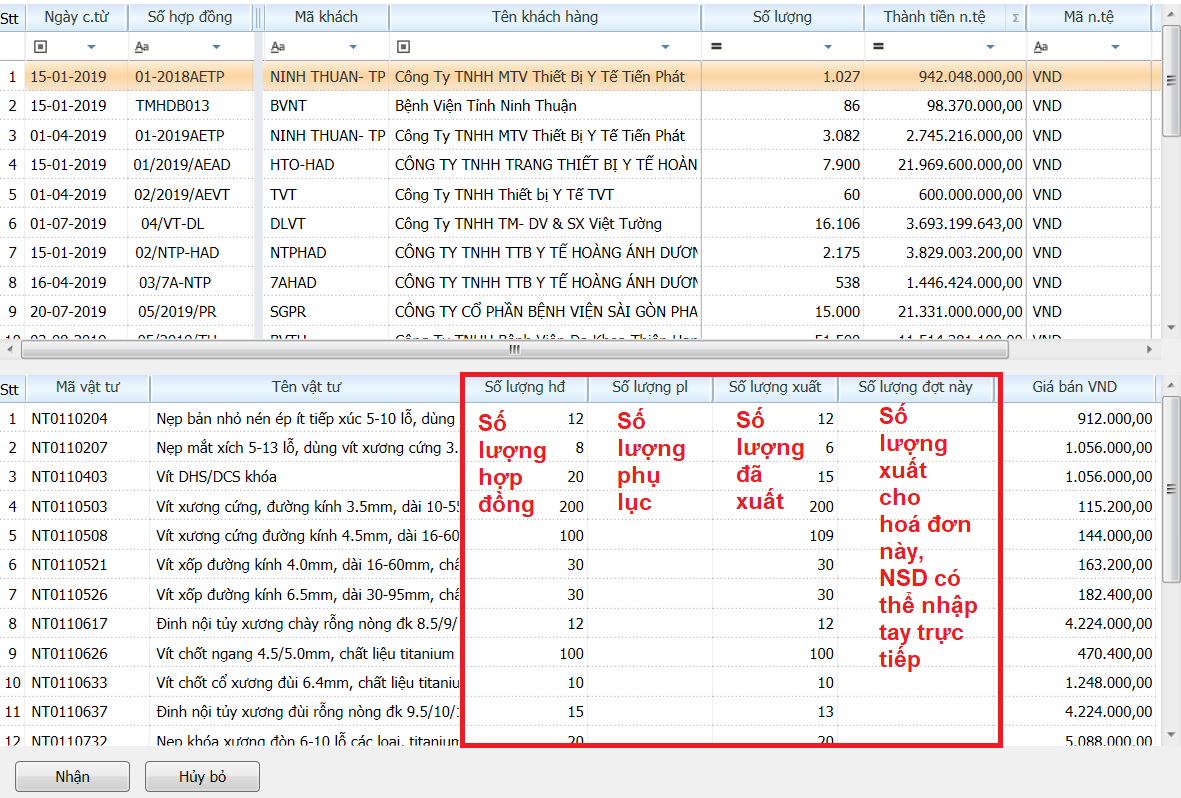Click the filter operator icon under Ngày c.từ
Image resolution: width=1181 pixels, height=798 pixels.
[40, 47]
